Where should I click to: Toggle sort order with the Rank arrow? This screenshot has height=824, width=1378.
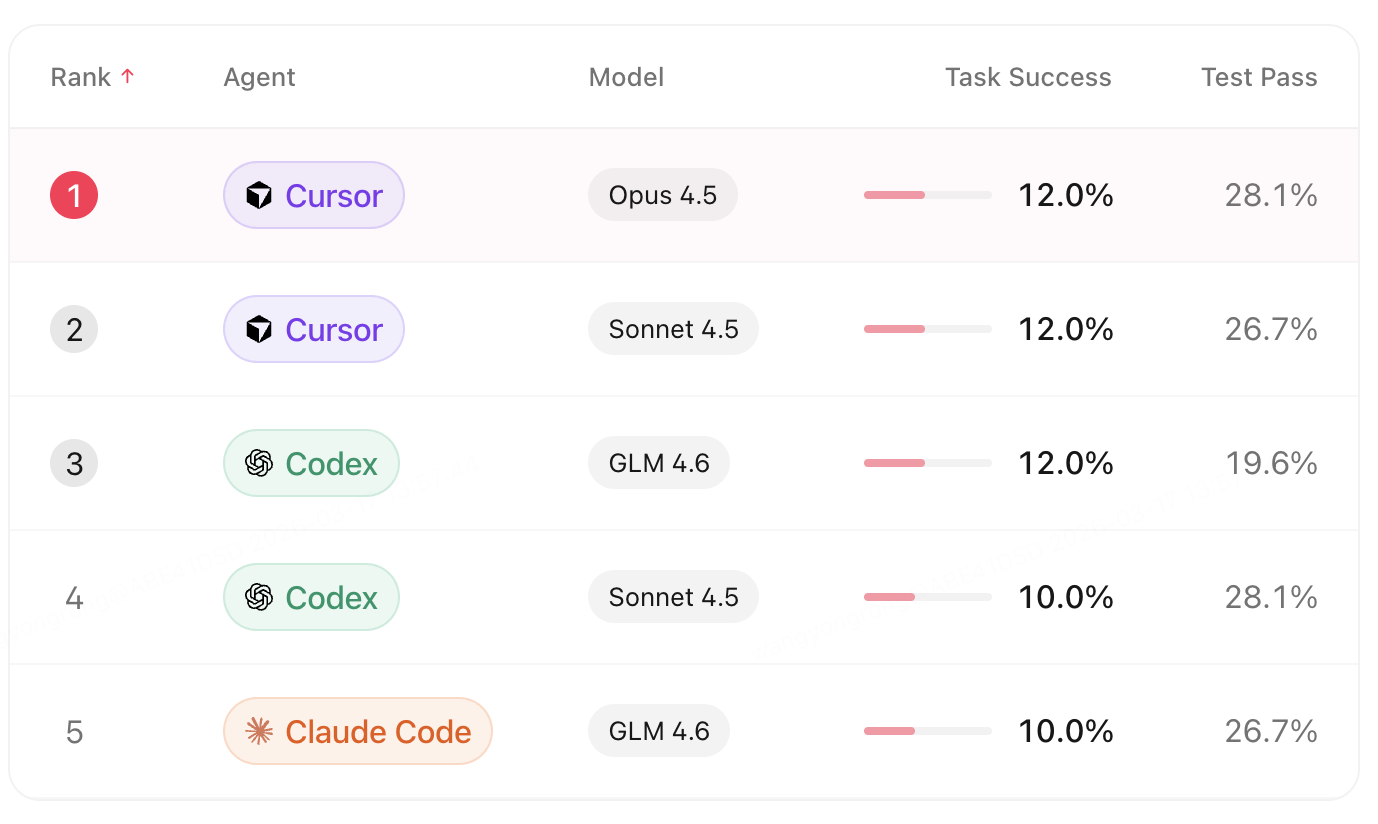pyautogui.click(x=127, y=76)
